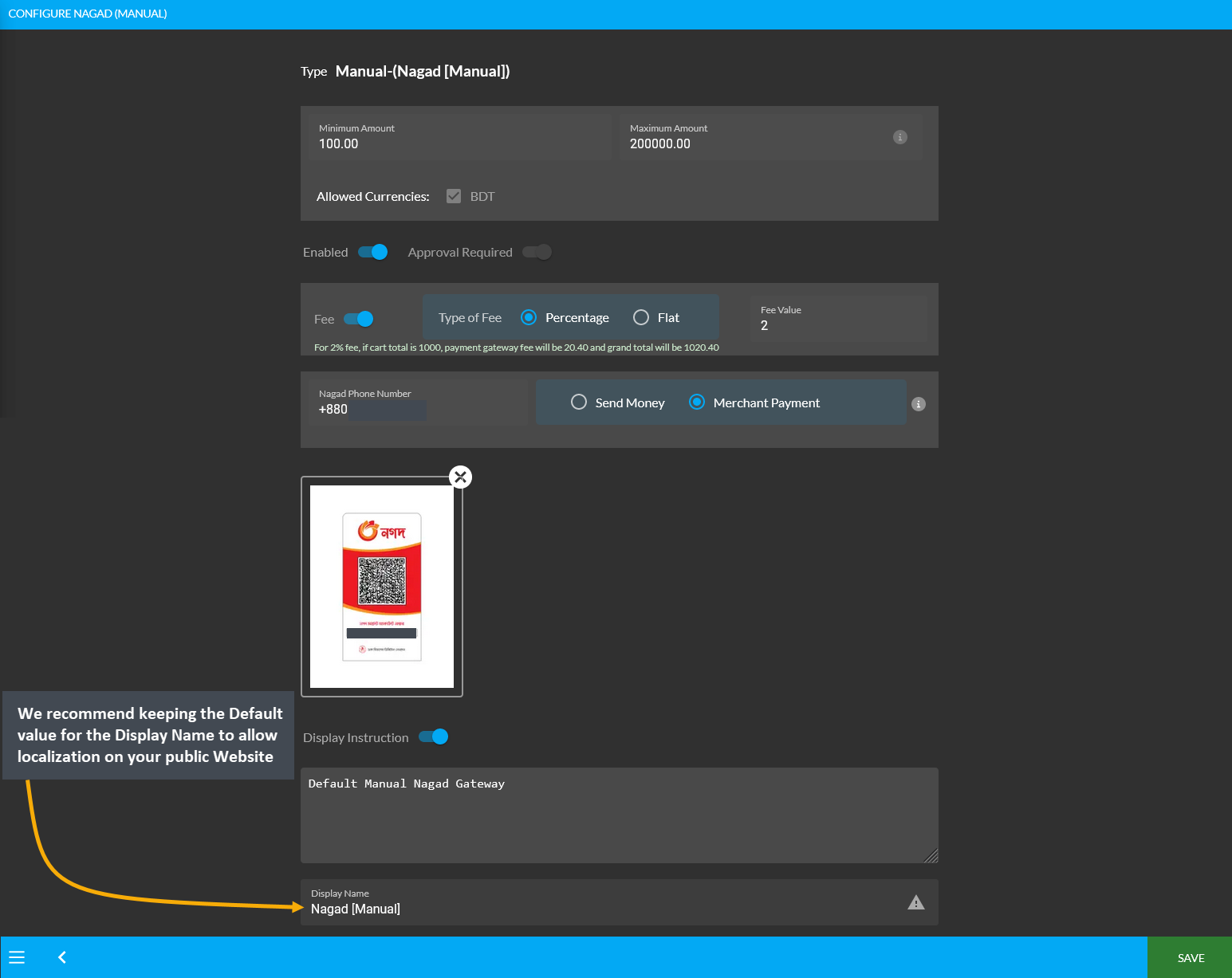The width and height of the screenshot is (1232, 978).
Task: Toggle the Fee switch
Action: (x=359, y=319)
